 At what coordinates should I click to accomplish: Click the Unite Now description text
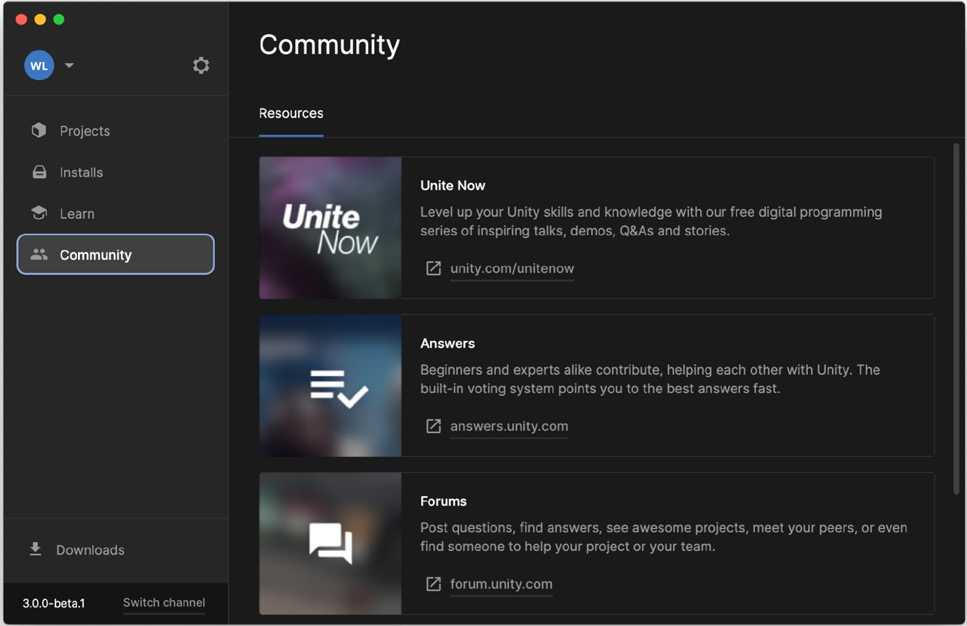click(651, 221)
